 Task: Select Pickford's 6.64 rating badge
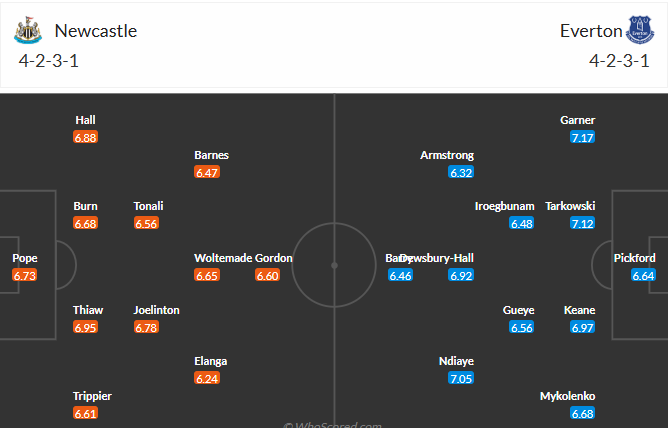tap(643, 275)
